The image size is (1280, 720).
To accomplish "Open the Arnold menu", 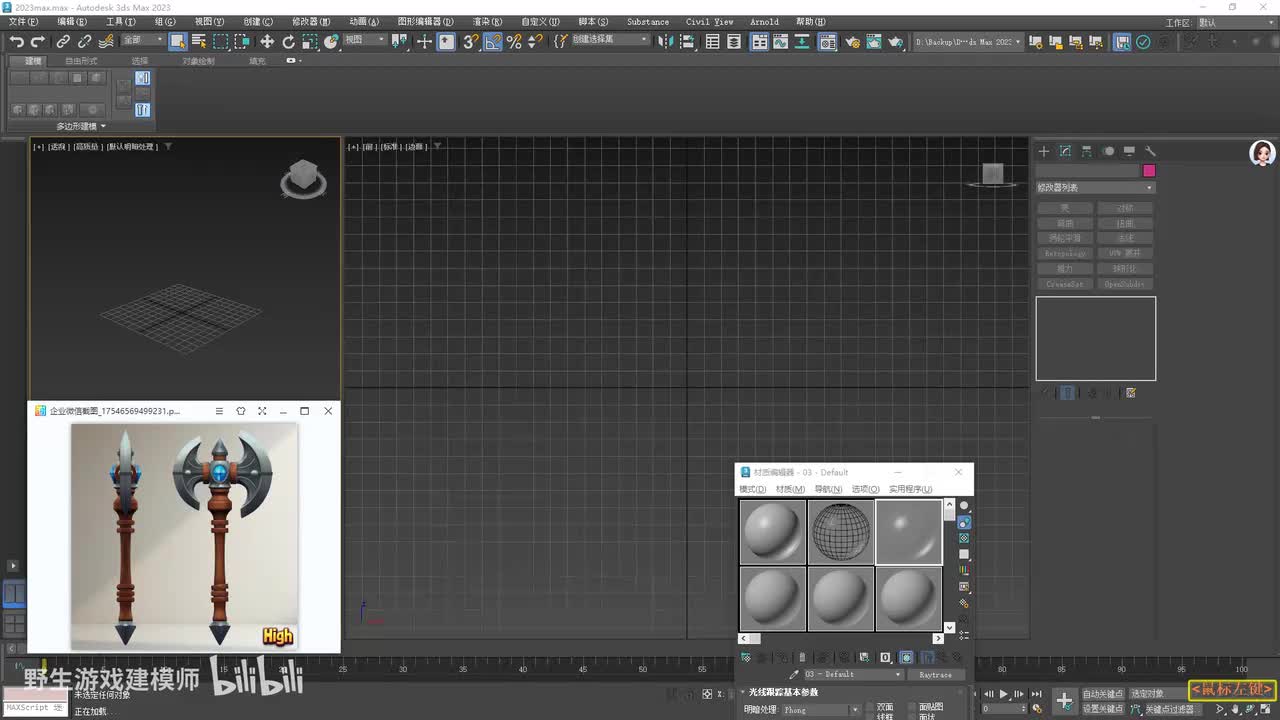I will (764, 22).
